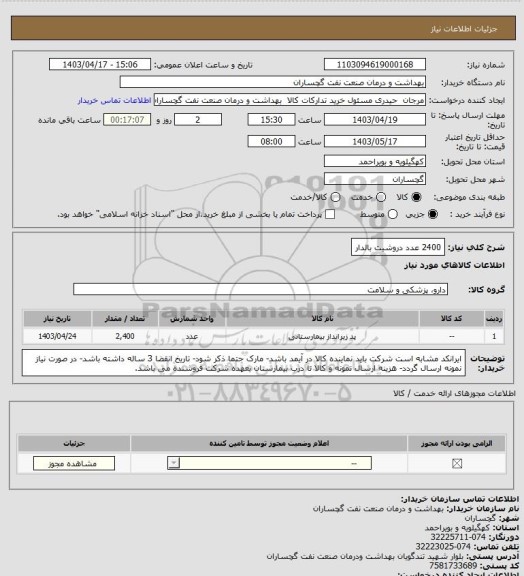Click the need number field 1103094619000168

pos(375,64)
